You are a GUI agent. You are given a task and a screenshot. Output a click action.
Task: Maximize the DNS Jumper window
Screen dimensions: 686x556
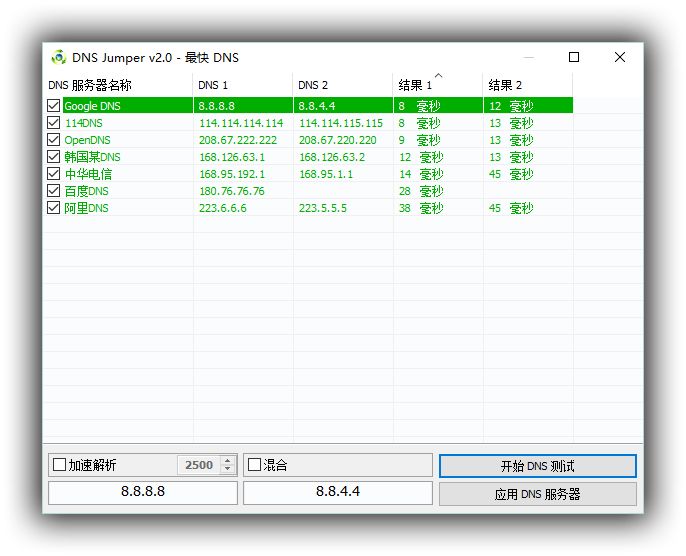click(574, 57)
